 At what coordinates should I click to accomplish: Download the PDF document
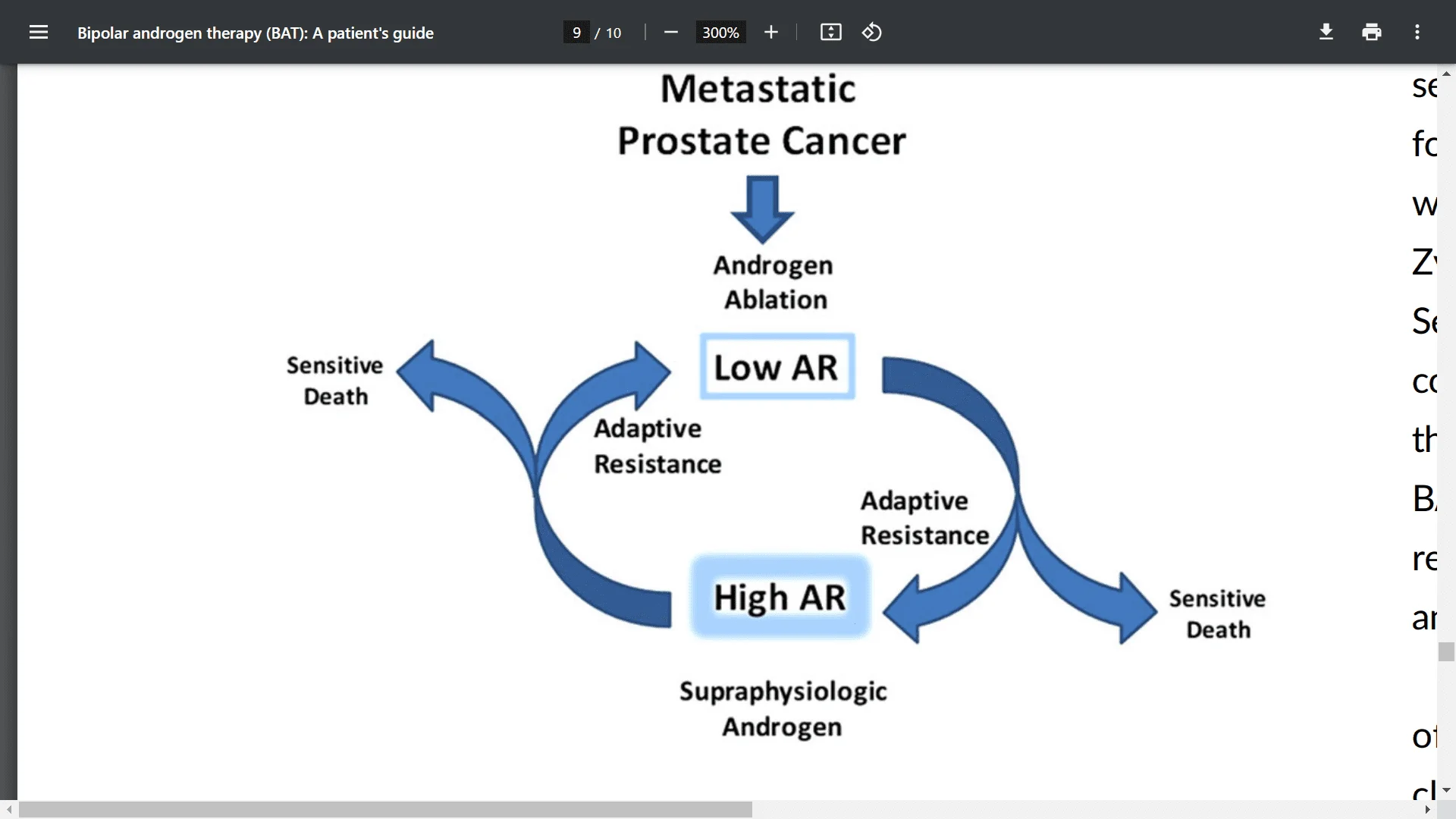(1326, 32)
